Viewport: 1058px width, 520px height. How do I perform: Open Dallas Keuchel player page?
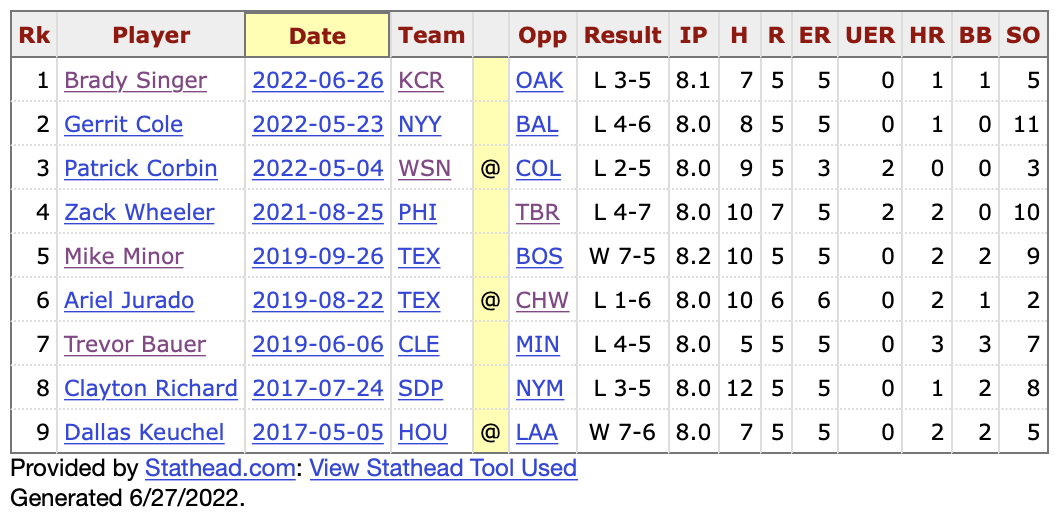point(144,433)
